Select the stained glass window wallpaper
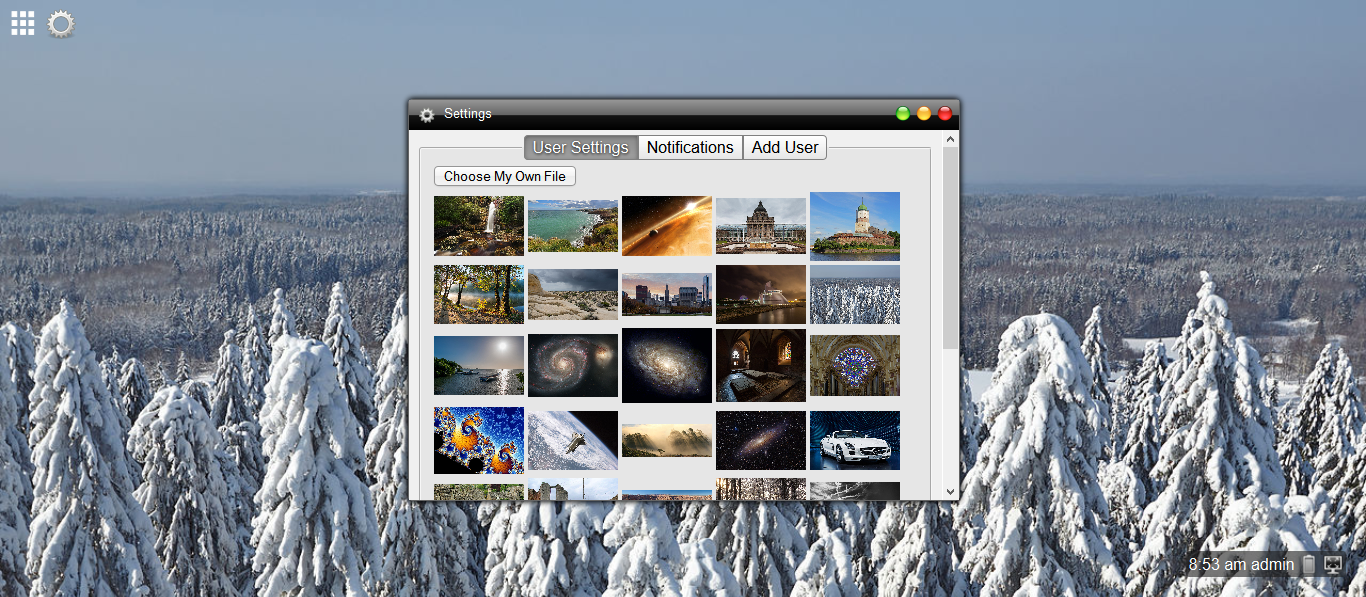This screenshot has height=597, width=1366. [854, 365]
